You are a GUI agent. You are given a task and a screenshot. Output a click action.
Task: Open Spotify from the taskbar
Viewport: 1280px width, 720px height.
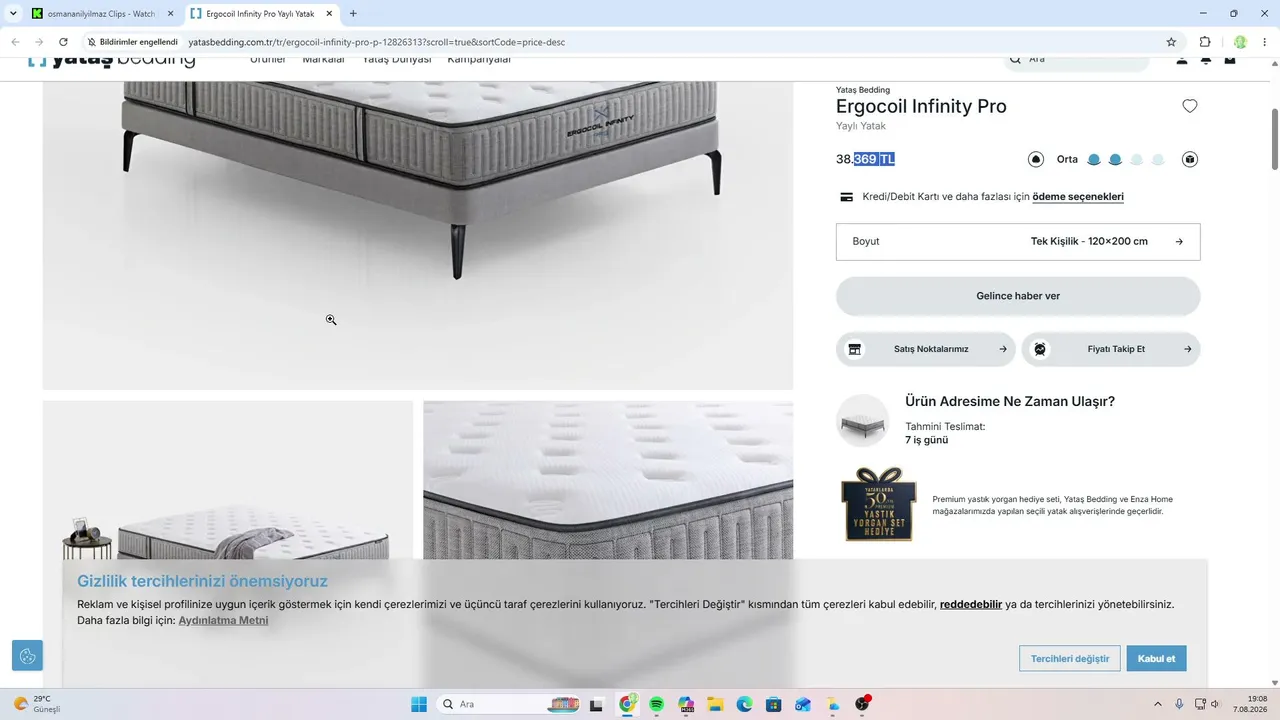pyautogui.click(x=657, y=704)
